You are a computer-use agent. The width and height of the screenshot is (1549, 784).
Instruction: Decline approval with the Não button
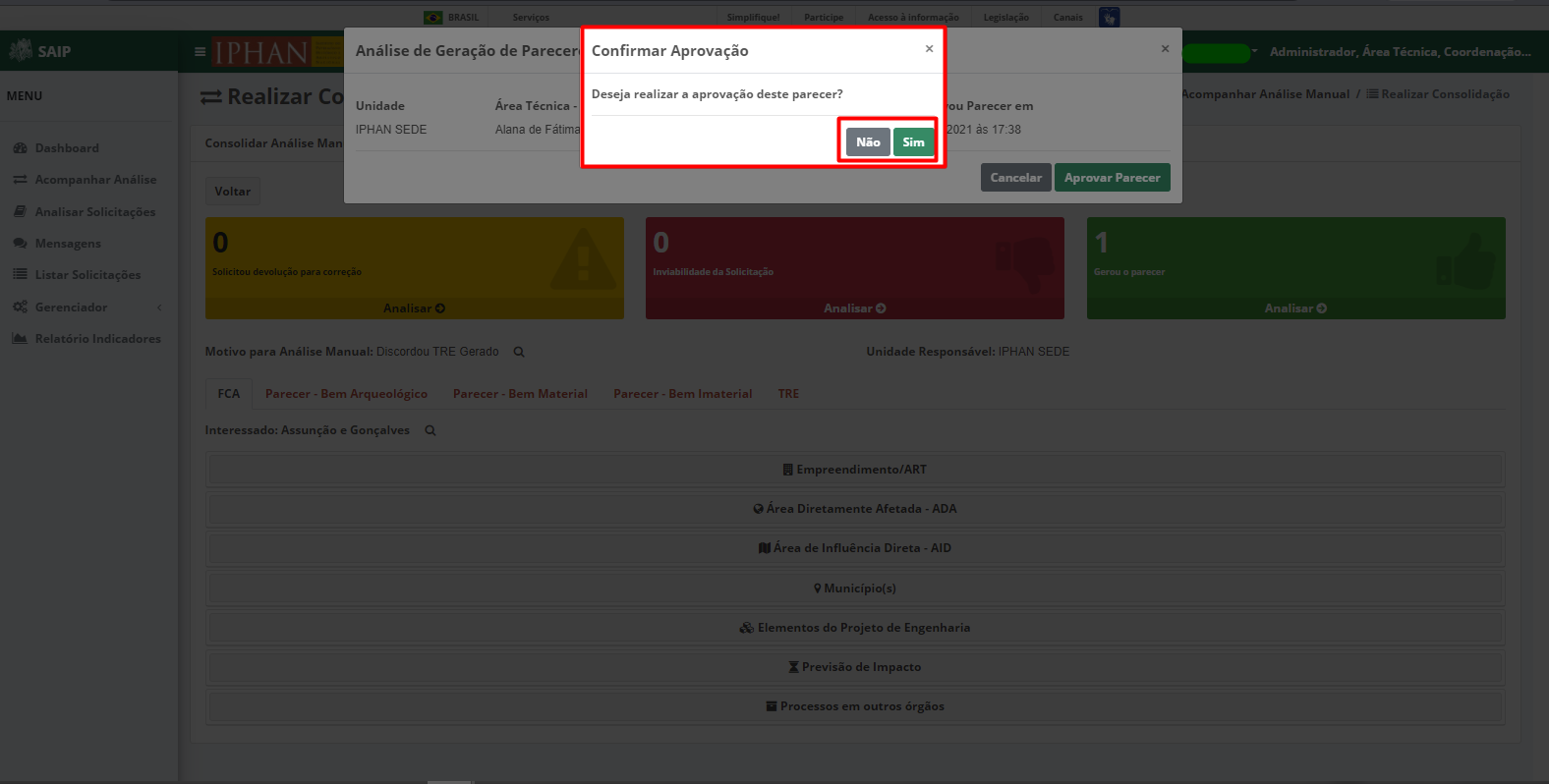868,142
